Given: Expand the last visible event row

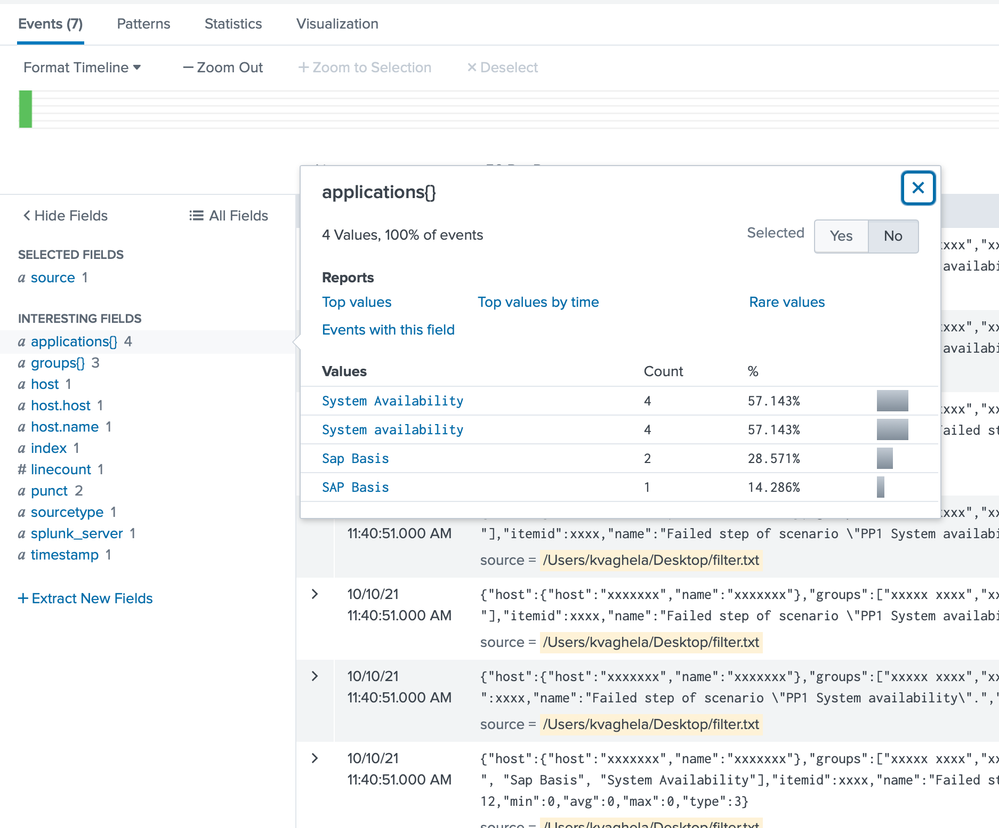Looking at the screenshot, I should tap(315, 758).
